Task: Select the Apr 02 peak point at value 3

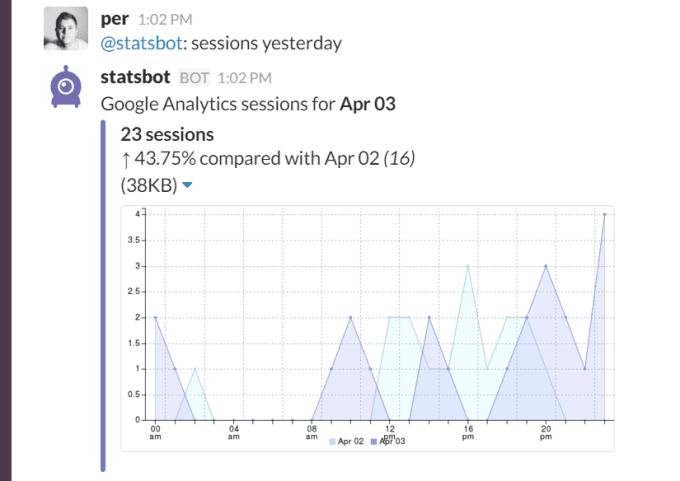Action: [x=468, y=266]
